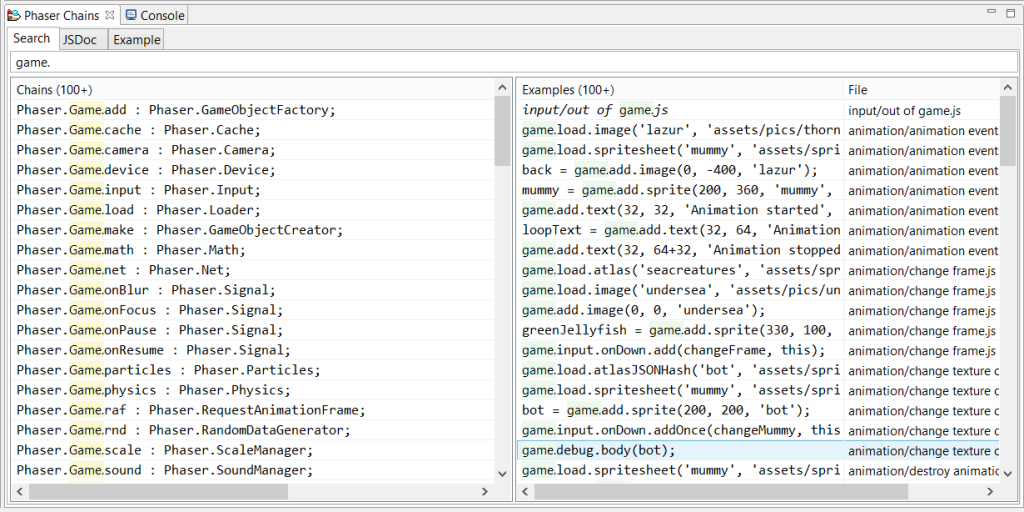Select the 'input/out of game.js' example row
The image size is (1024, 512).
point(758,110)
